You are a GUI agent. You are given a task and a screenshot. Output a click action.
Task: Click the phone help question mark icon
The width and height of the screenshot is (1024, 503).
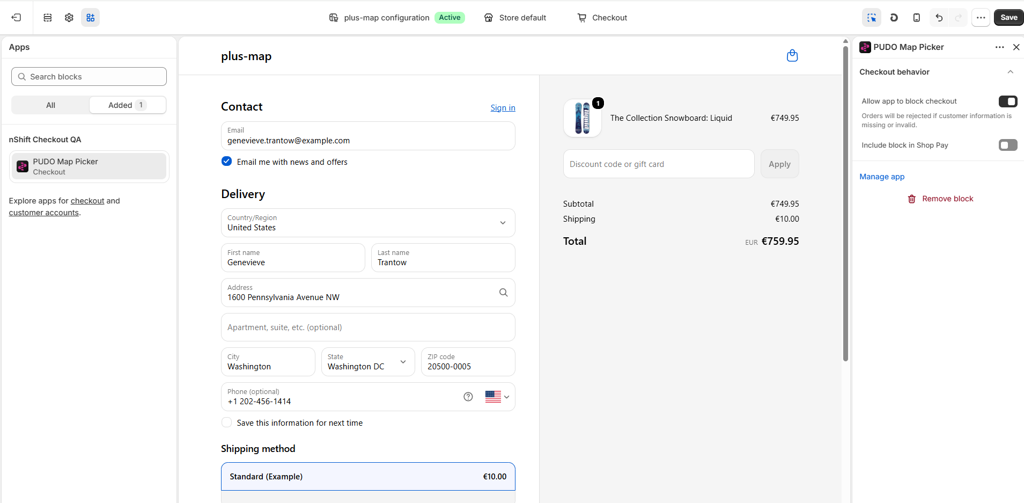[x=468, y=397]
